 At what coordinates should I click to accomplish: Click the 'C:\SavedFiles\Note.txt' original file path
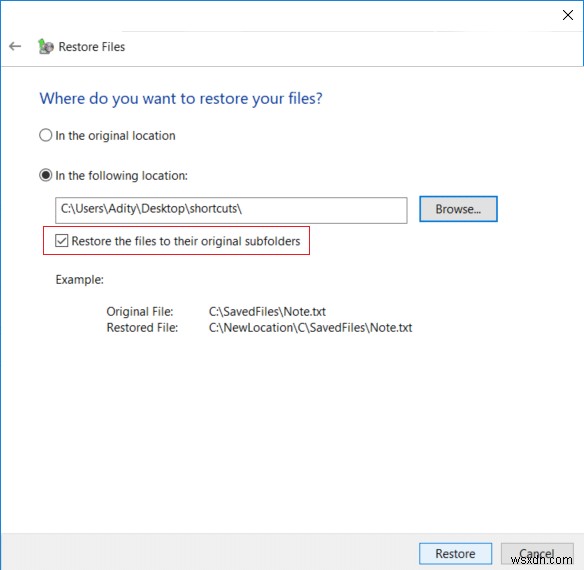[267, 311]
